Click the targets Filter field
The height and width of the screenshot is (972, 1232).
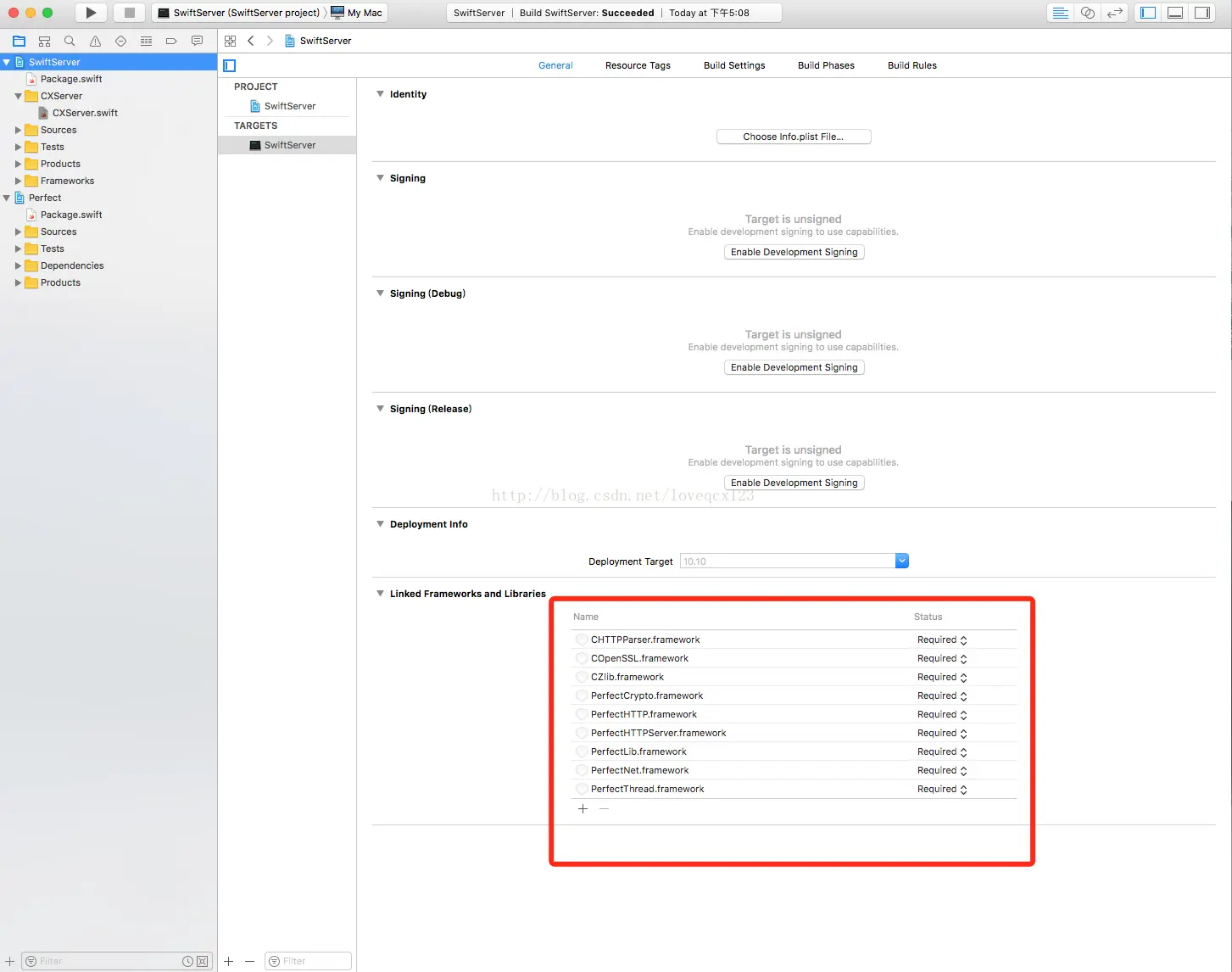[308, 961]
